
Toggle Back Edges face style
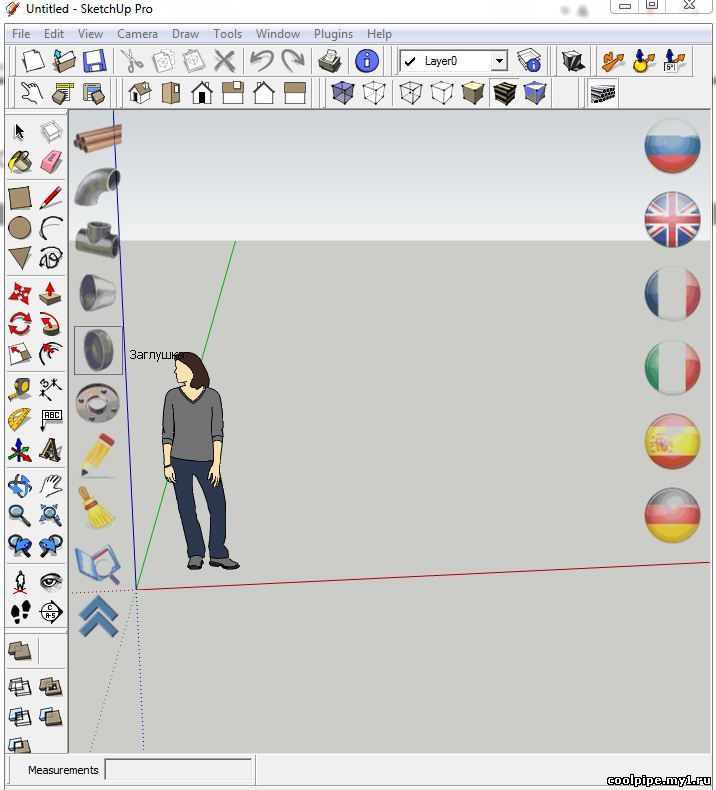[x=374, y=93]
